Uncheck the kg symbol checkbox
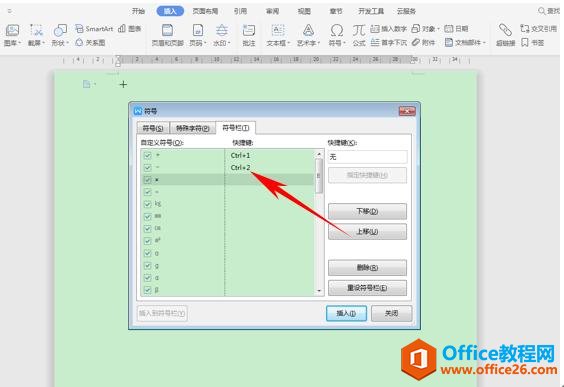The width and height of the screenshot is (564, 387). (147, 204)
